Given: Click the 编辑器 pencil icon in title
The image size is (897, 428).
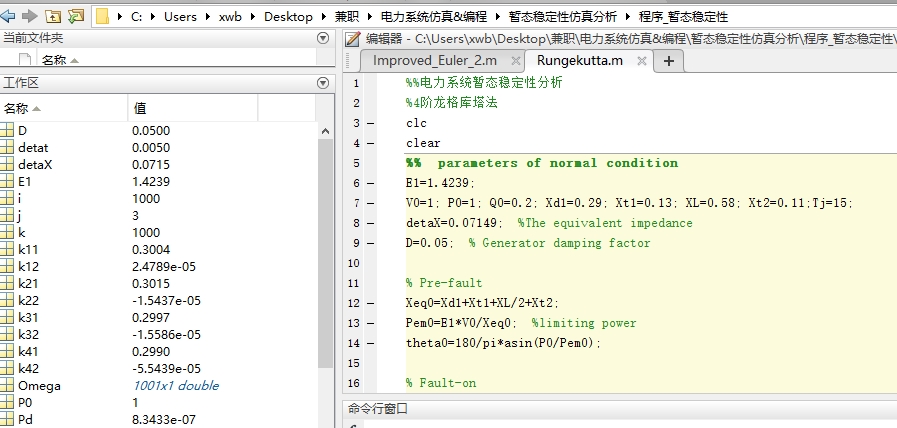Looking at the screenshot, I should click(x=354, y=39).
